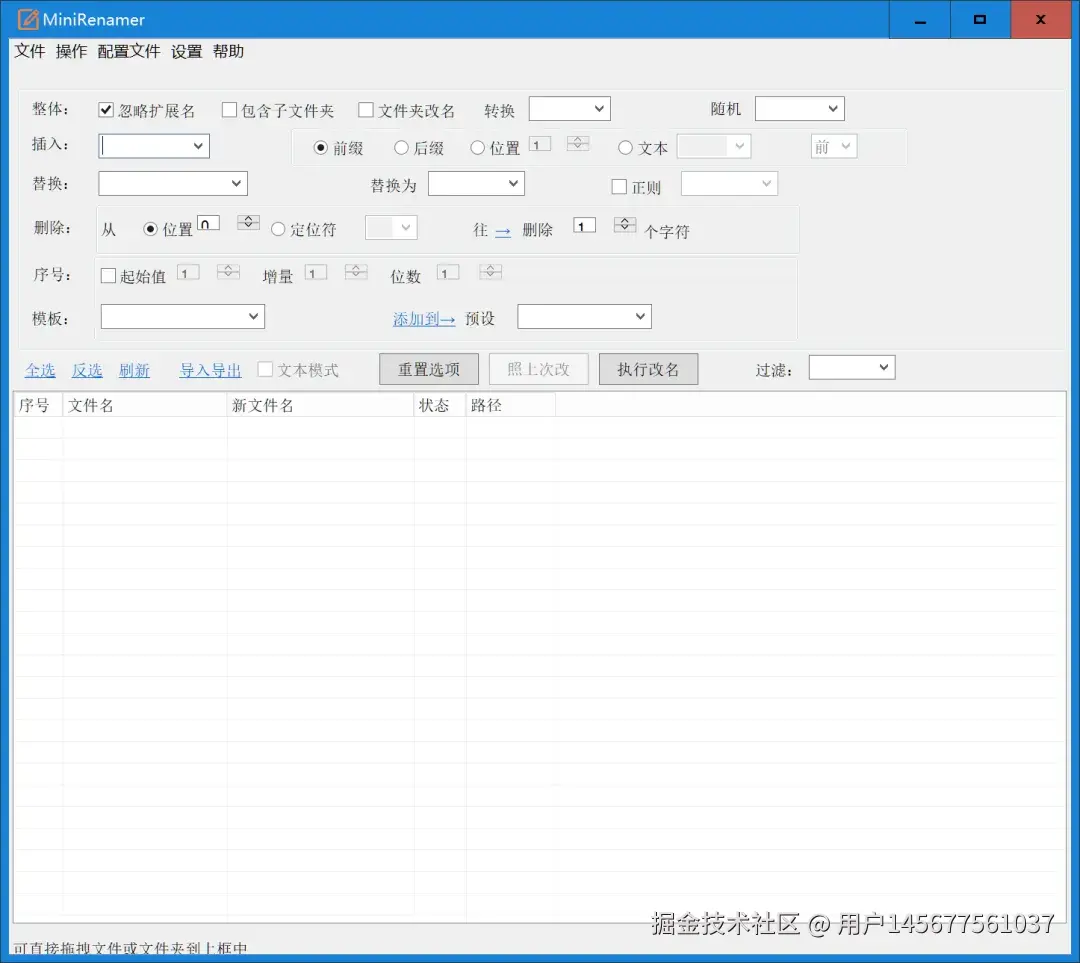Click the delete position spinner arrows
Viewport: 1080px width, 963px height.
pos(248,222)
